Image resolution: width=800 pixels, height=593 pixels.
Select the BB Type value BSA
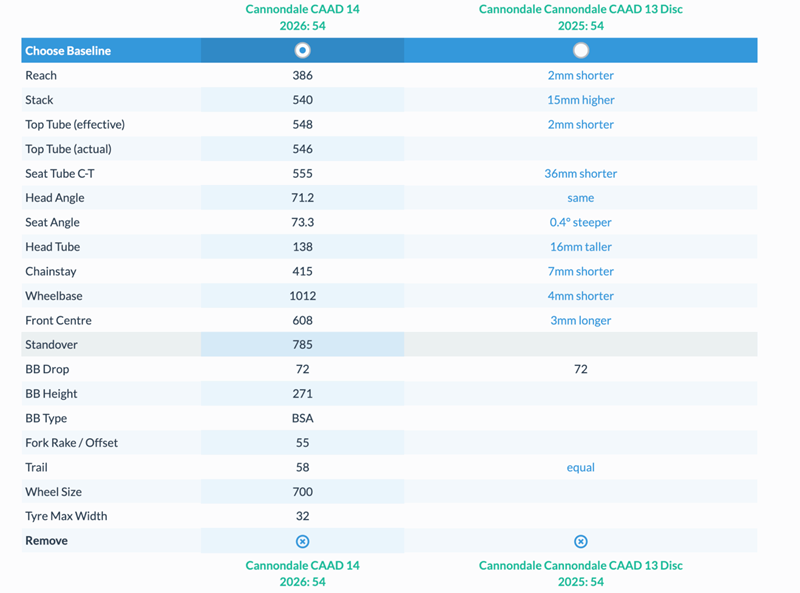pos(303,418)
